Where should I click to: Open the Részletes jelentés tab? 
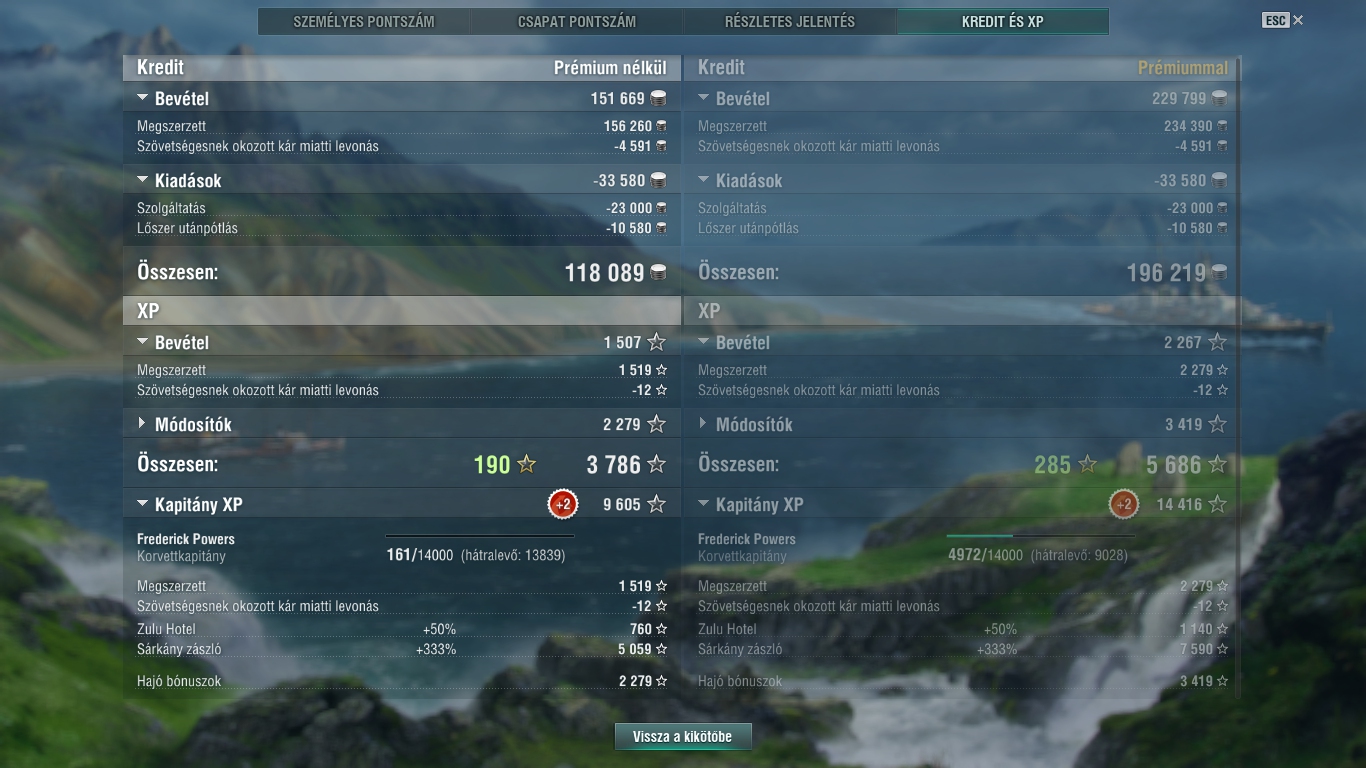point(790,21)
